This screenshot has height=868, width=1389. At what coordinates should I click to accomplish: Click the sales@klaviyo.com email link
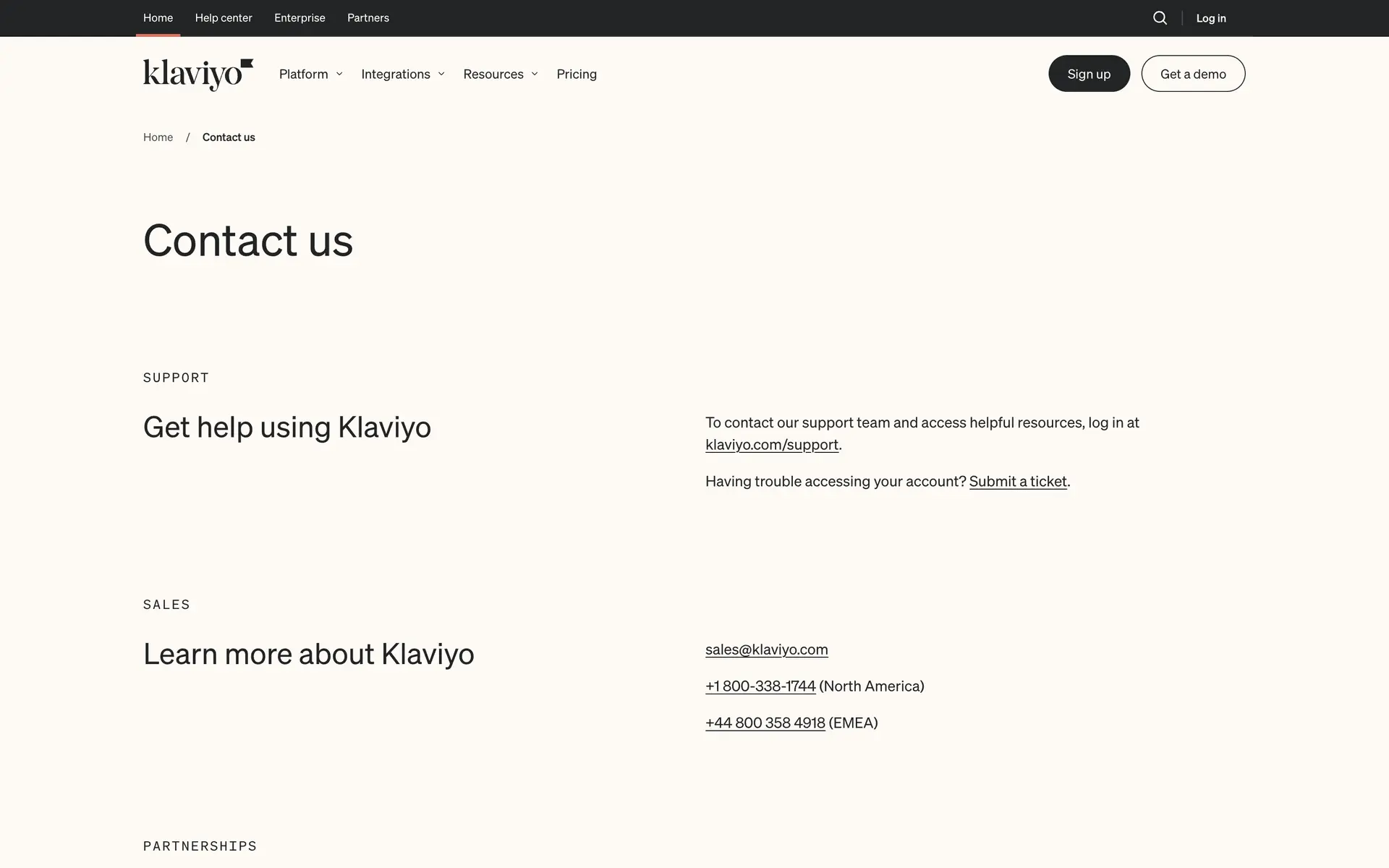pyautogui.click(x=766, y=650)
